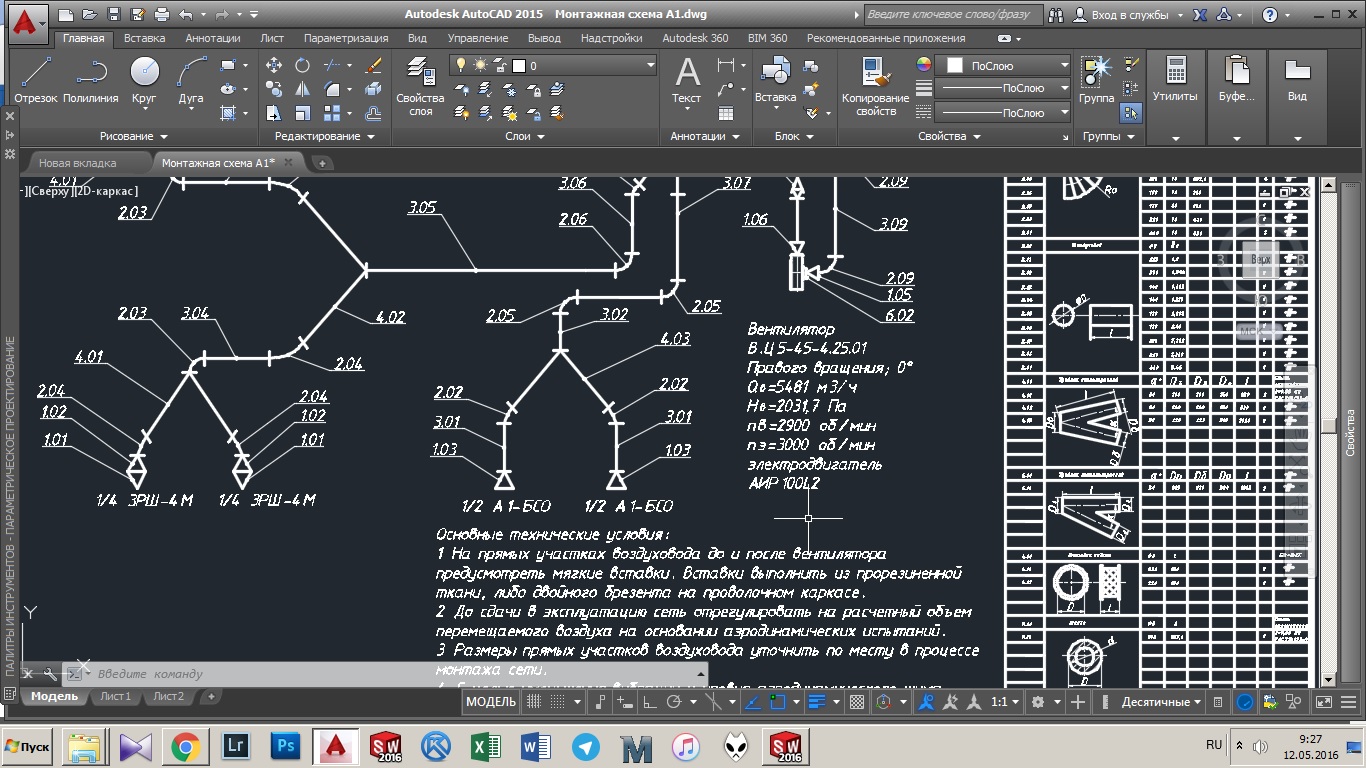Click the hatch tool icon in Рисование
The height and width of the screenshot is (768, 1366).
[228, 114]
